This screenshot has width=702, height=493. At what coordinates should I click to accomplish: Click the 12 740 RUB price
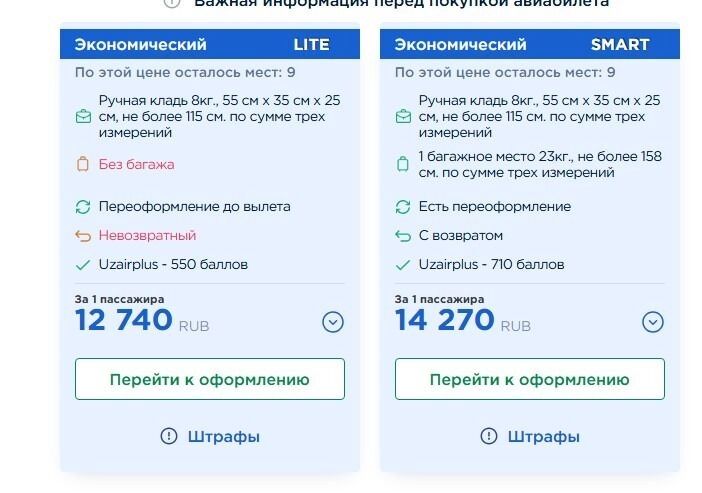[x=123, y=320]
